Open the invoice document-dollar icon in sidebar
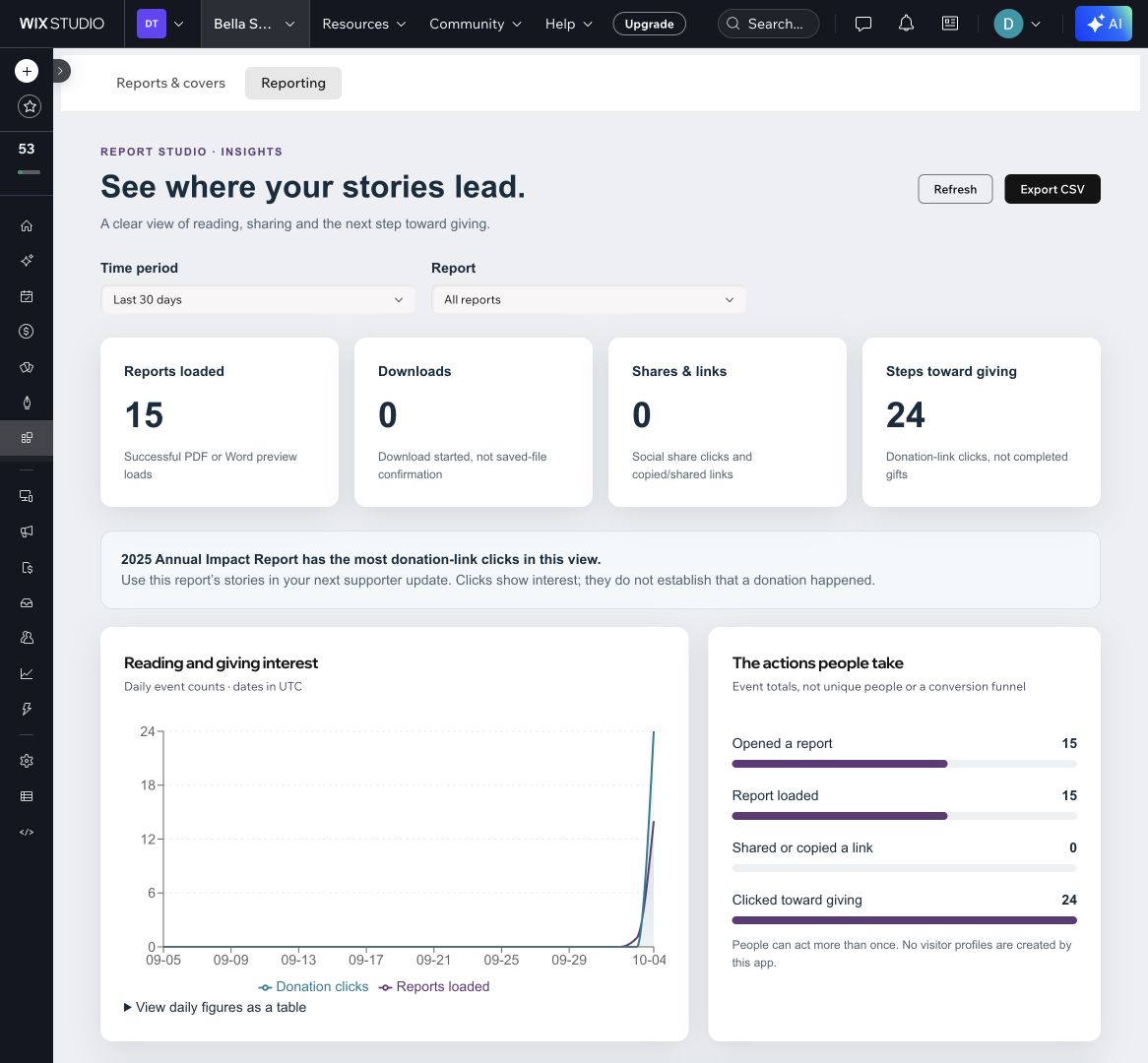The image size is (1148, 1063). tap(27, 567)
